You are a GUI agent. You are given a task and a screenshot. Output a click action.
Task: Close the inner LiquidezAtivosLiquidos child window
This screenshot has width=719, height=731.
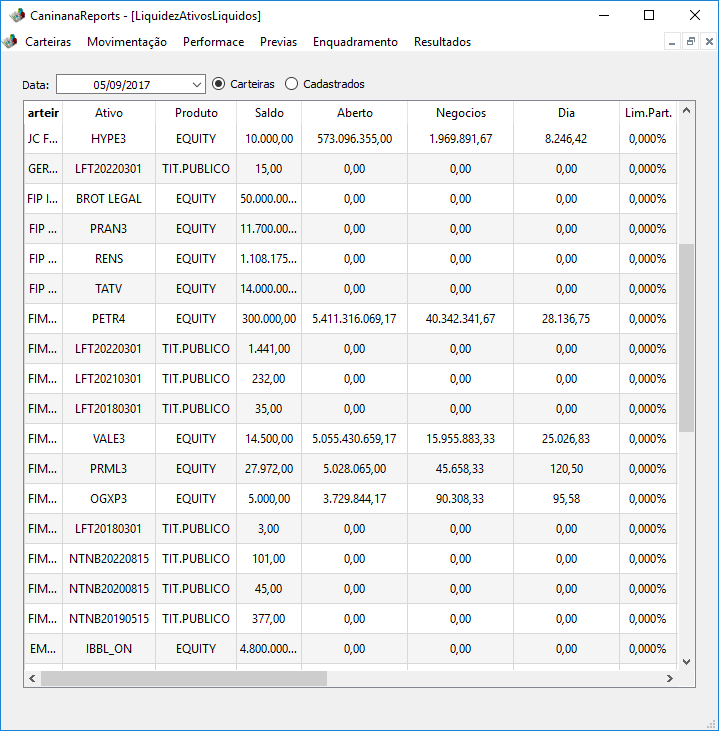point(709,42)
